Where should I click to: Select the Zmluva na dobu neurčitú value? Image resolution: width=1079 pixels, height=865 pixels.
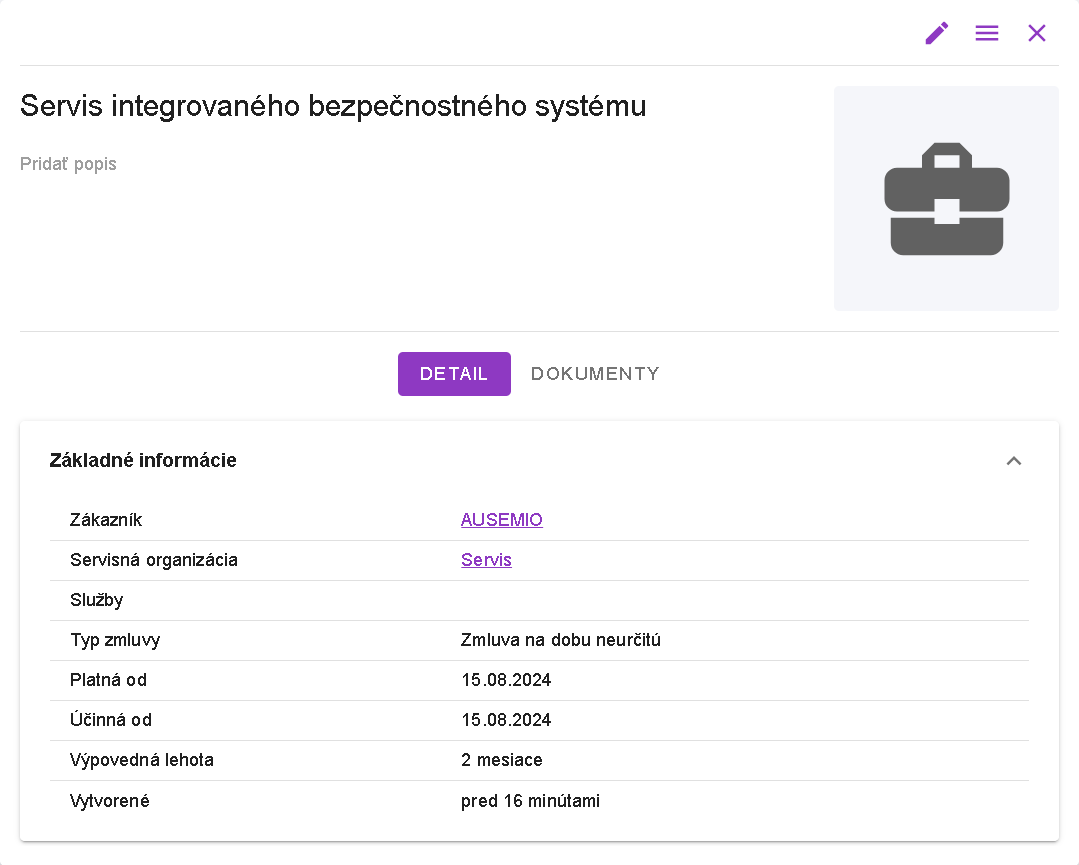click(x=561, y=640)
